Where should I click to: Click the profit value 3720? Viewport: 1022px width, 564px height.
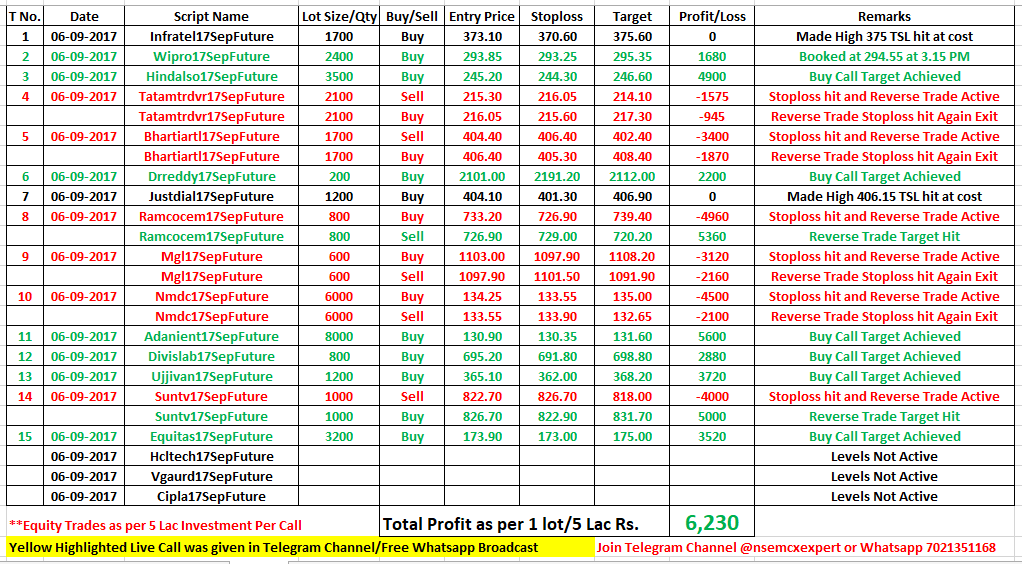712,376
